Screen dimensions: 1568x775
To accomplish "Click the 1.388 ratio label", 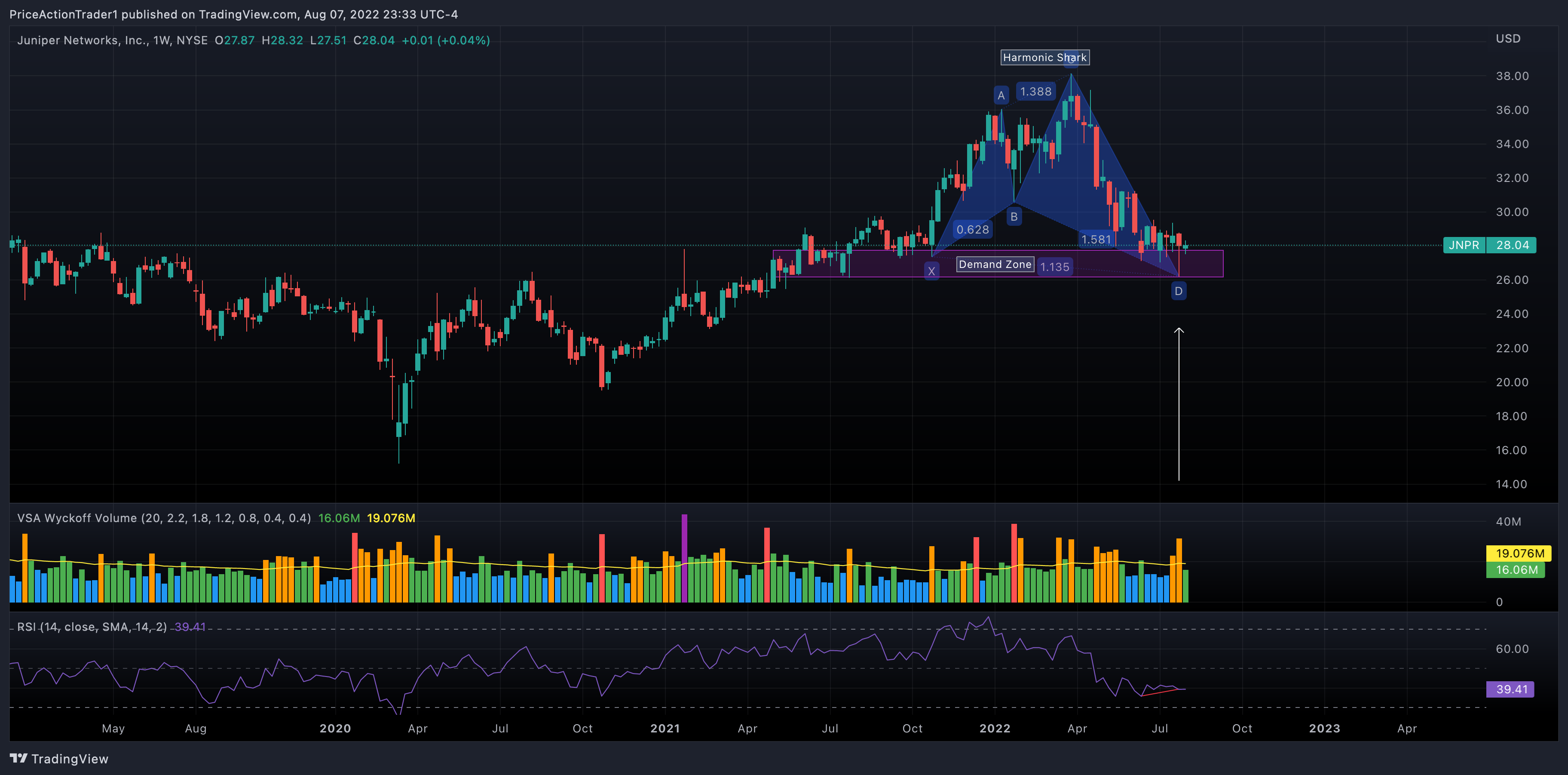I will coord(1035,91).
